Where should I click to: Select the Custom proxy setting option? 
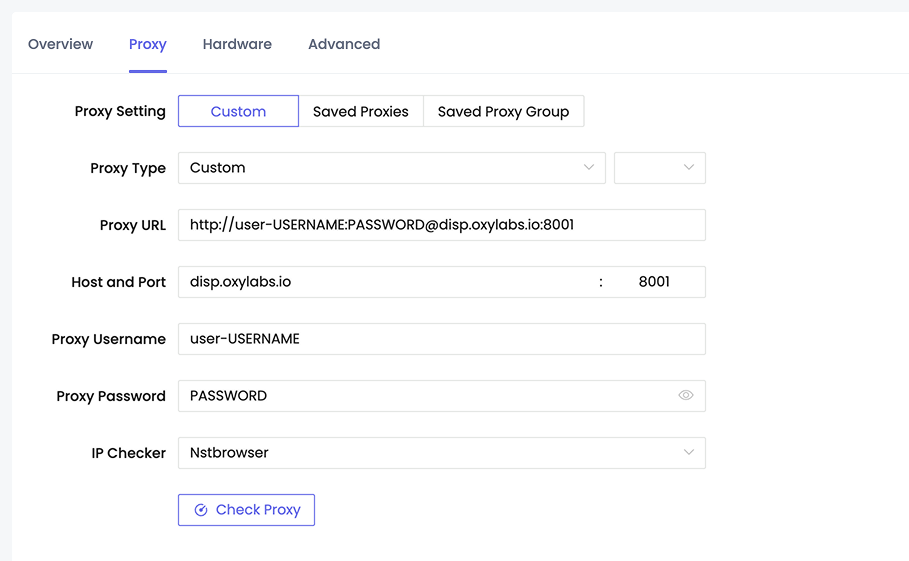point(238,112)
